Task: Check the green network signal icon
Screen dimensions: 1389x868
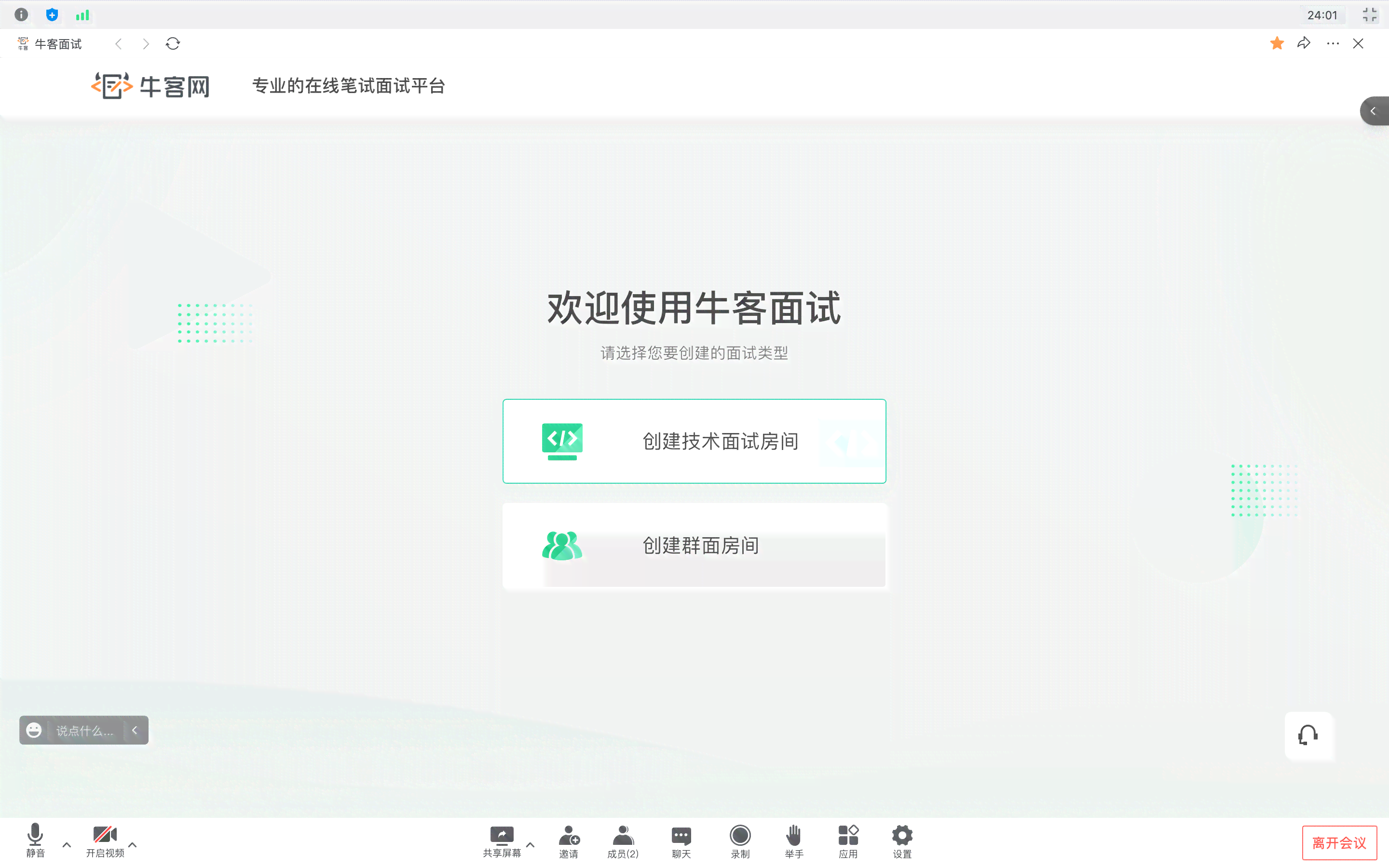Action: (82, 15)
